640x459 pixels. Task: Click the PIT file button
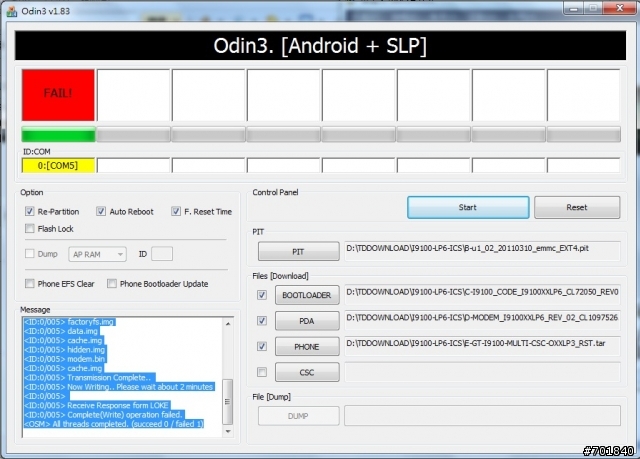(x=298, y=252)
